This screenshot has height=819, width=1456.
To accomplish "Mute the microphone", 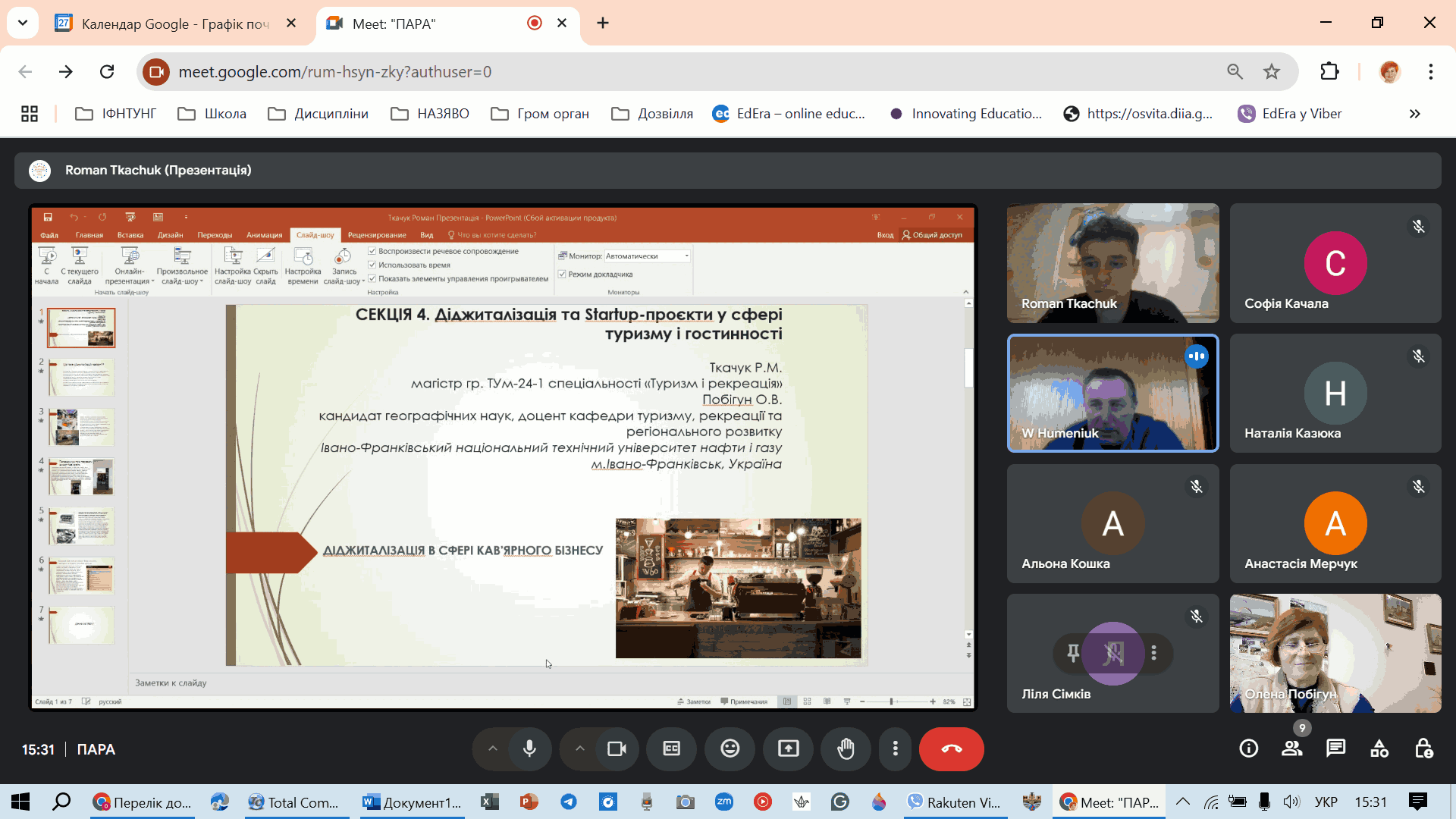I will 529,749.
